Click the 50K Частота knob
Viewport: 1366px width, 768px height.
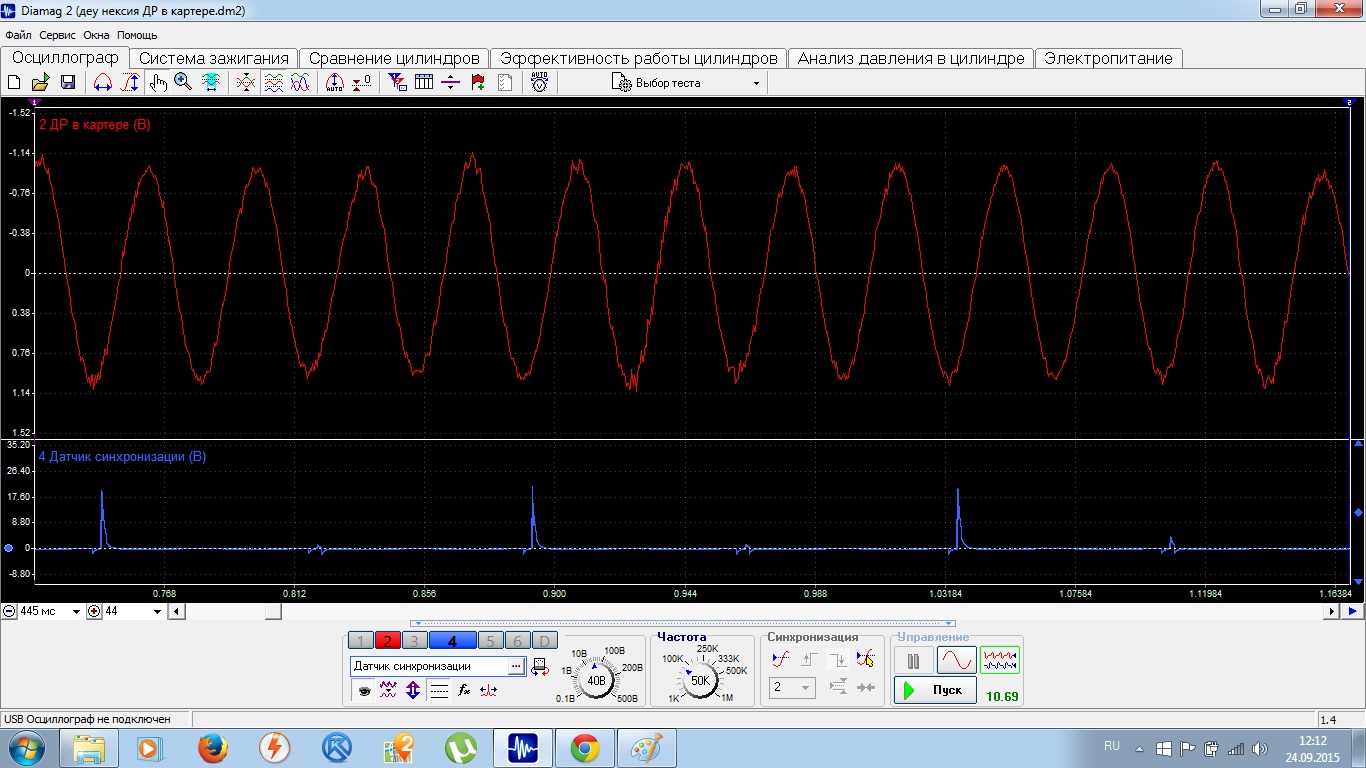click(x=700, y=681)
